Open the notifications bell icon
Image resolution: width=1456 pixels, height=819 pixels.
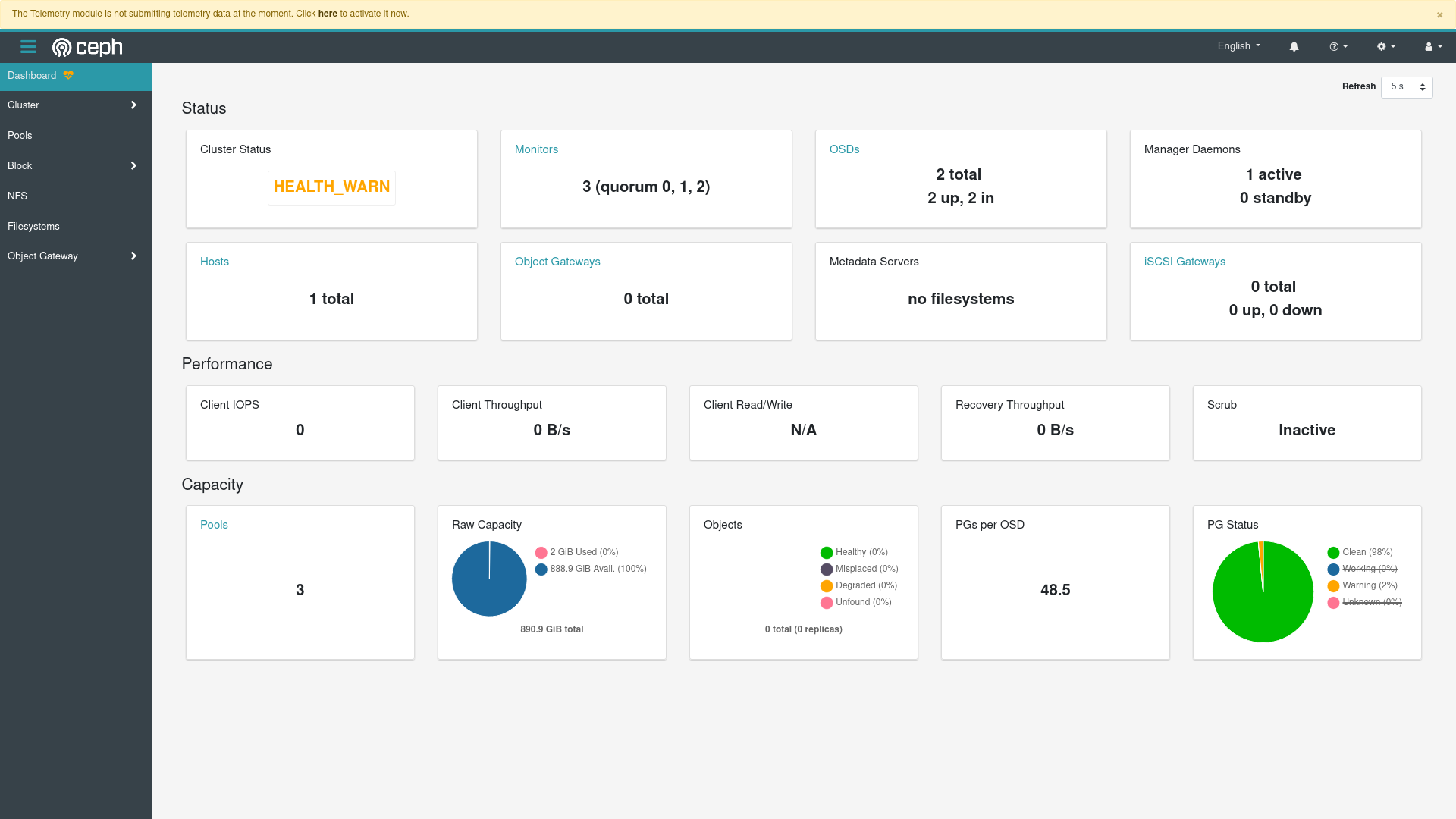pyautogui.click(x=1294, y=46)
